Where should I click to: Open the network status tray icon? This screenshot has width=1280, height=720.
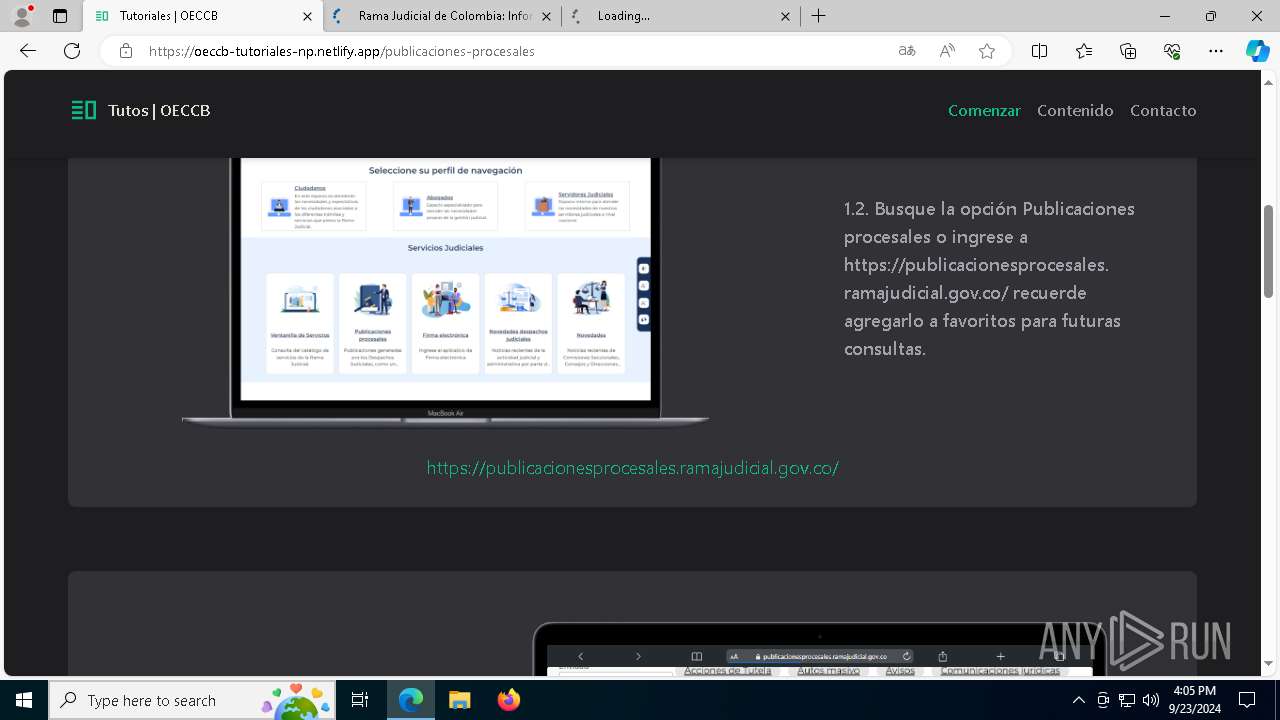tap(1127, 701)
